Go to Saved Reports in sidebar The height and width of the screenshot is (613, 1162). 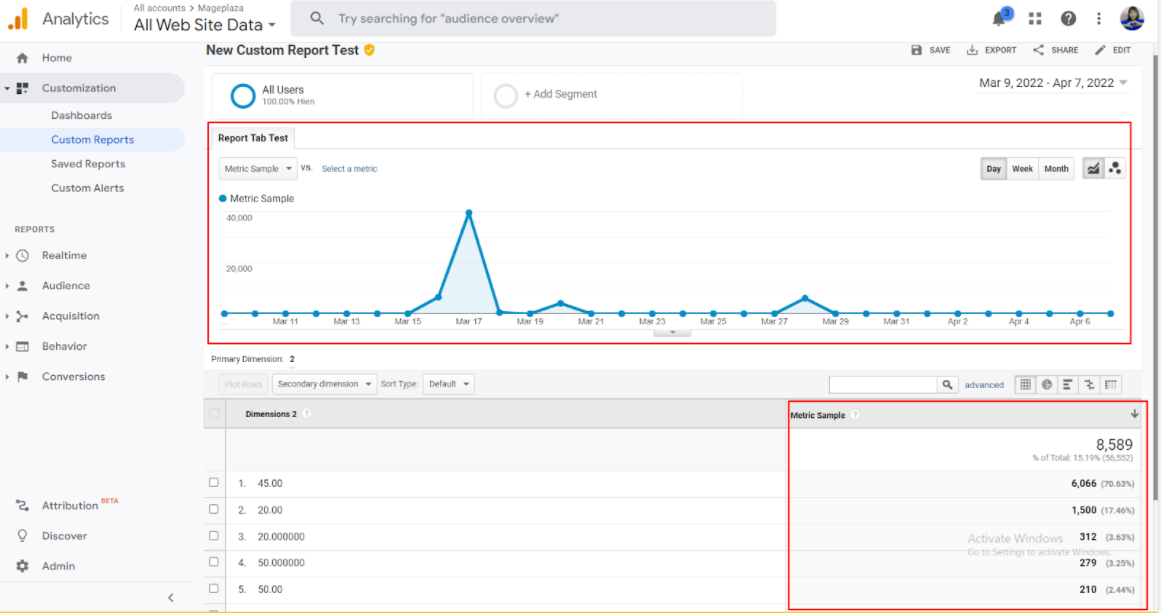click(x=88, y=164)
